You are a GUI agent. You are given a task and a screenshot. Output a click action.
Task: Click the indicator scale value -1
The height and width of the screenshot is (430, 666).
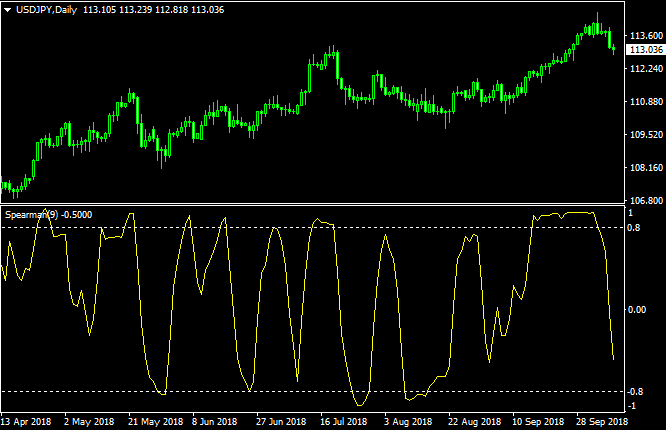(x=632, y=406)
